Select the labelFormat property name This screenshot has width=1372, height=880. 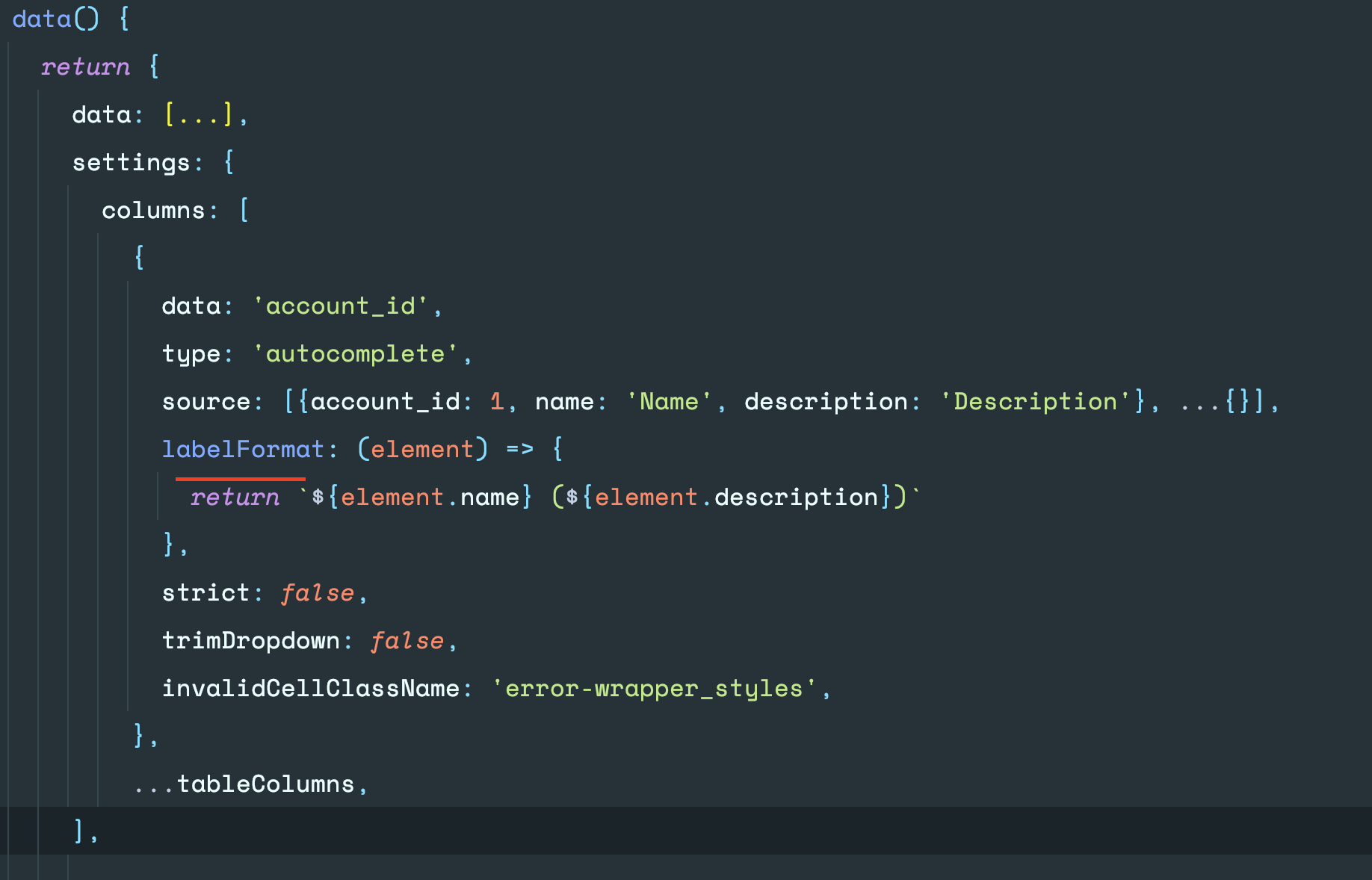(243, 449)
